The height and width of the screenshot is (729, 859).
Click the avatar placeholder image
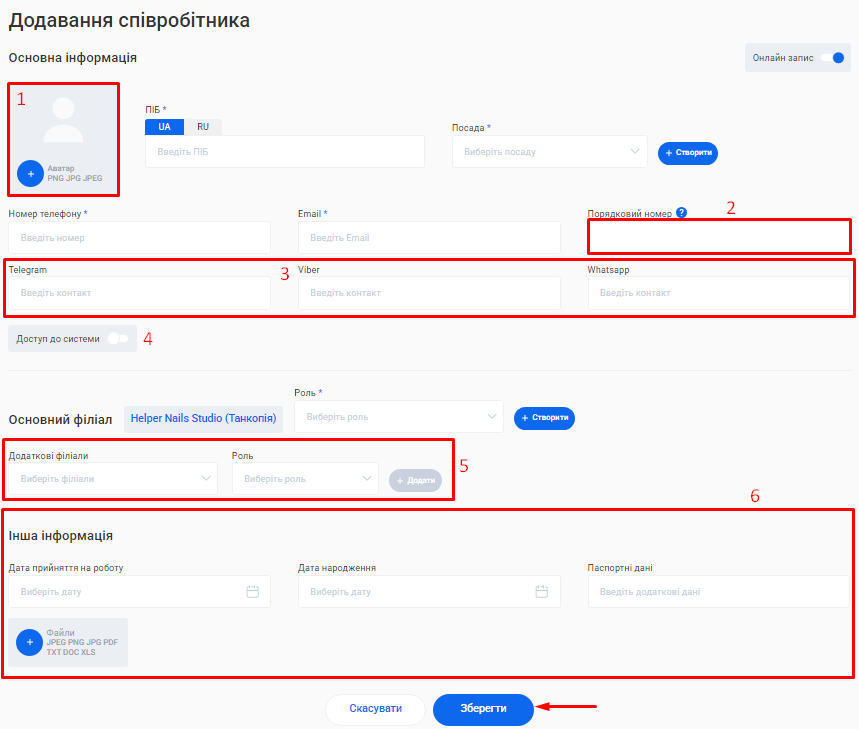[x=64, y=120]
